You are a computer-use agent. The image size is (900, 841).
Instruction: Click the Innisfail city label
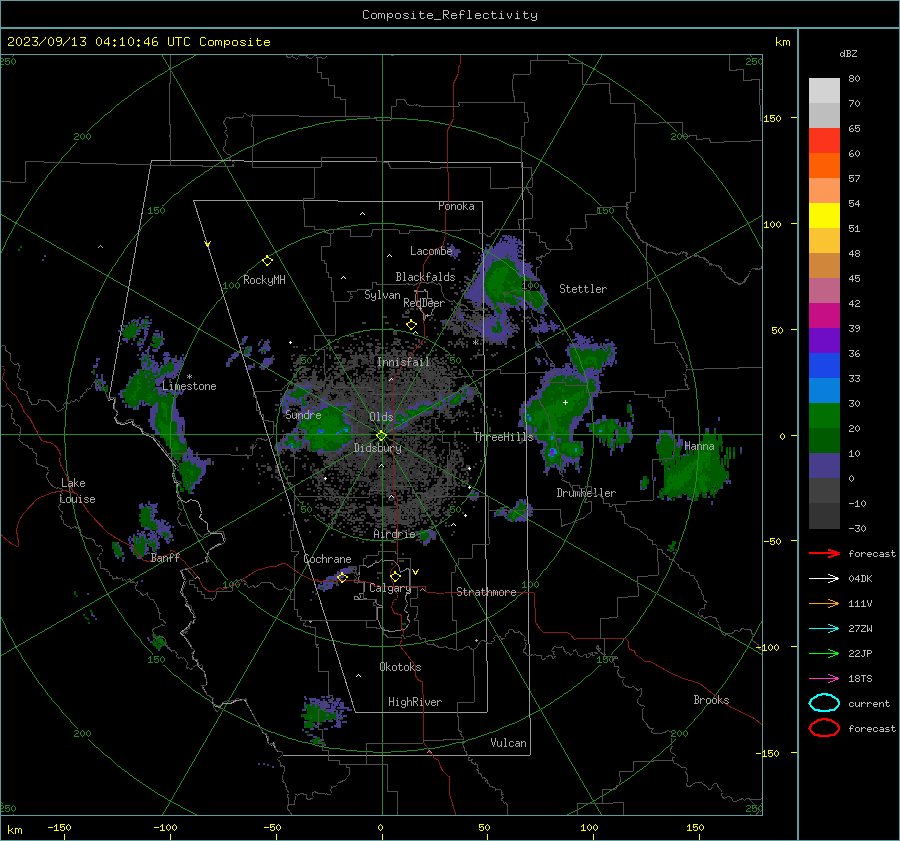pyautogui.click(x=404, y=362)
